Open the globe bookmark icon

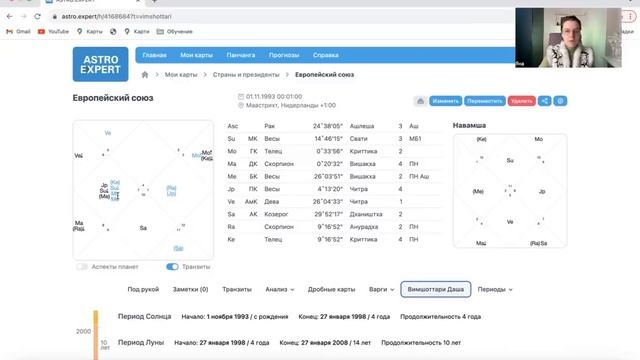(x=113, y=31)
